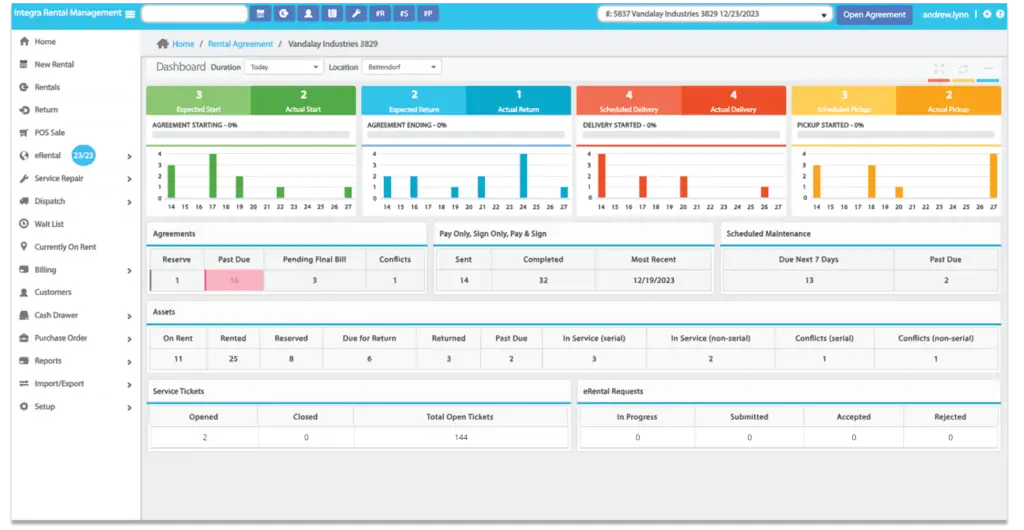This screenshot has width=1024, height=530.
Task: Open settings with the gear icon by andrew.lynn
Action: (987, 14)
